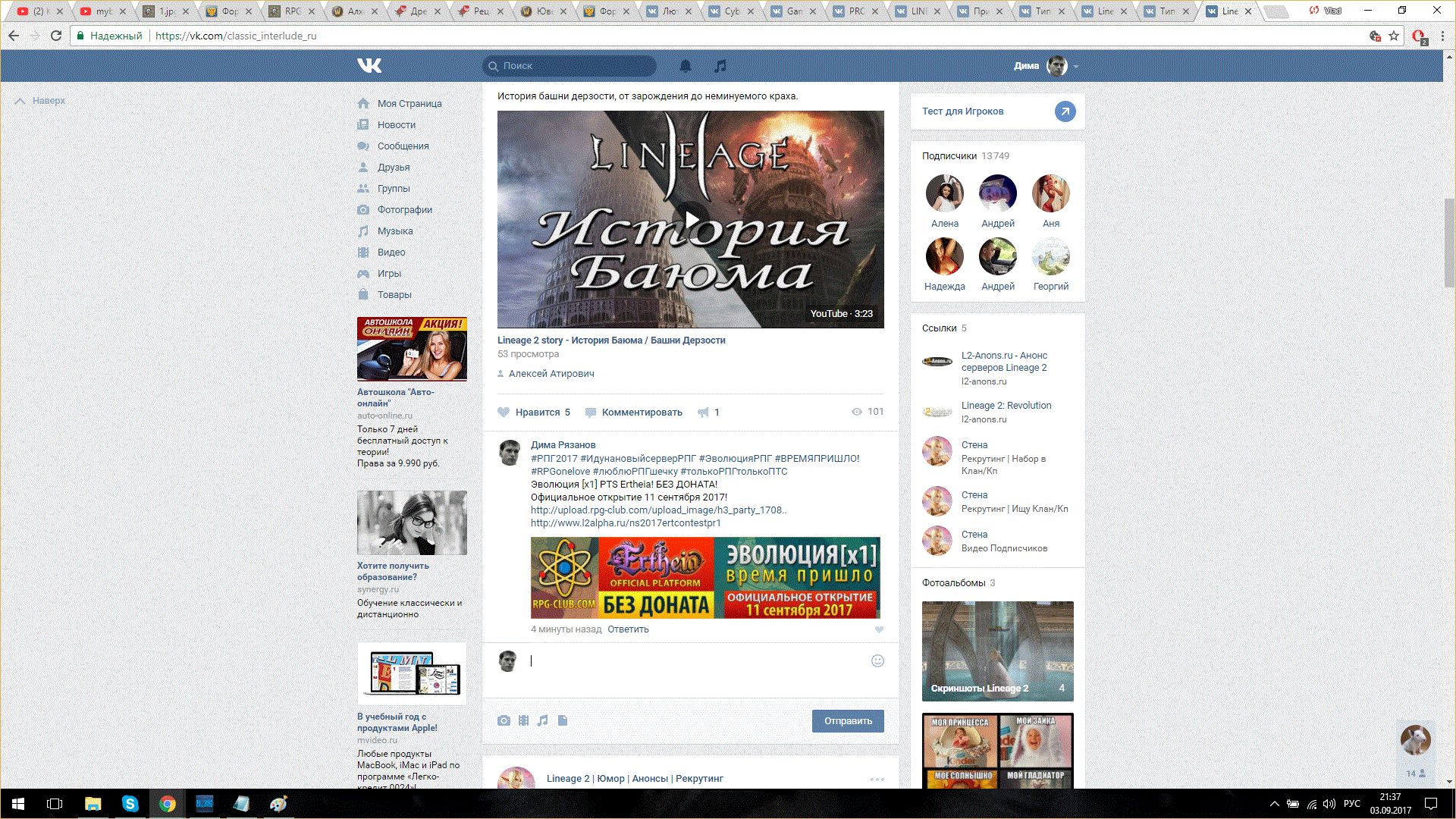The width and height of the screenshot is (1456, 819).
Task: Click the Windows Start button
Action: (x=18, y=804)
